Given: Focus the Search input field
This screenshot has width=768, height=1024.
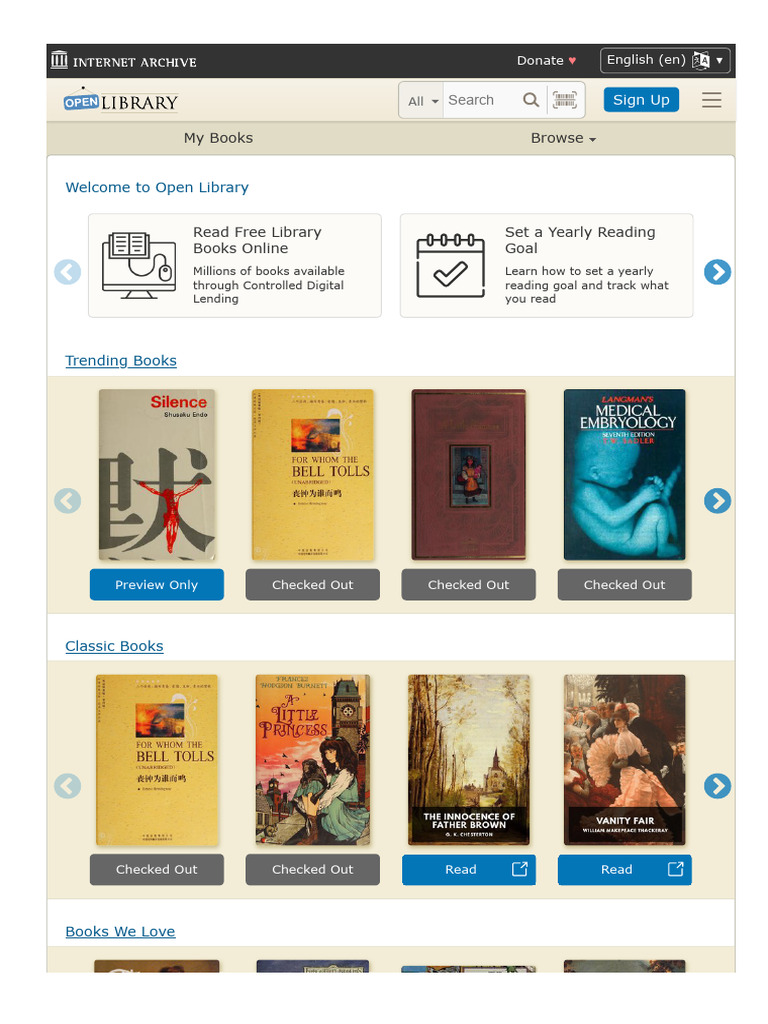Looking at the screenshot, I should (482, 100).
